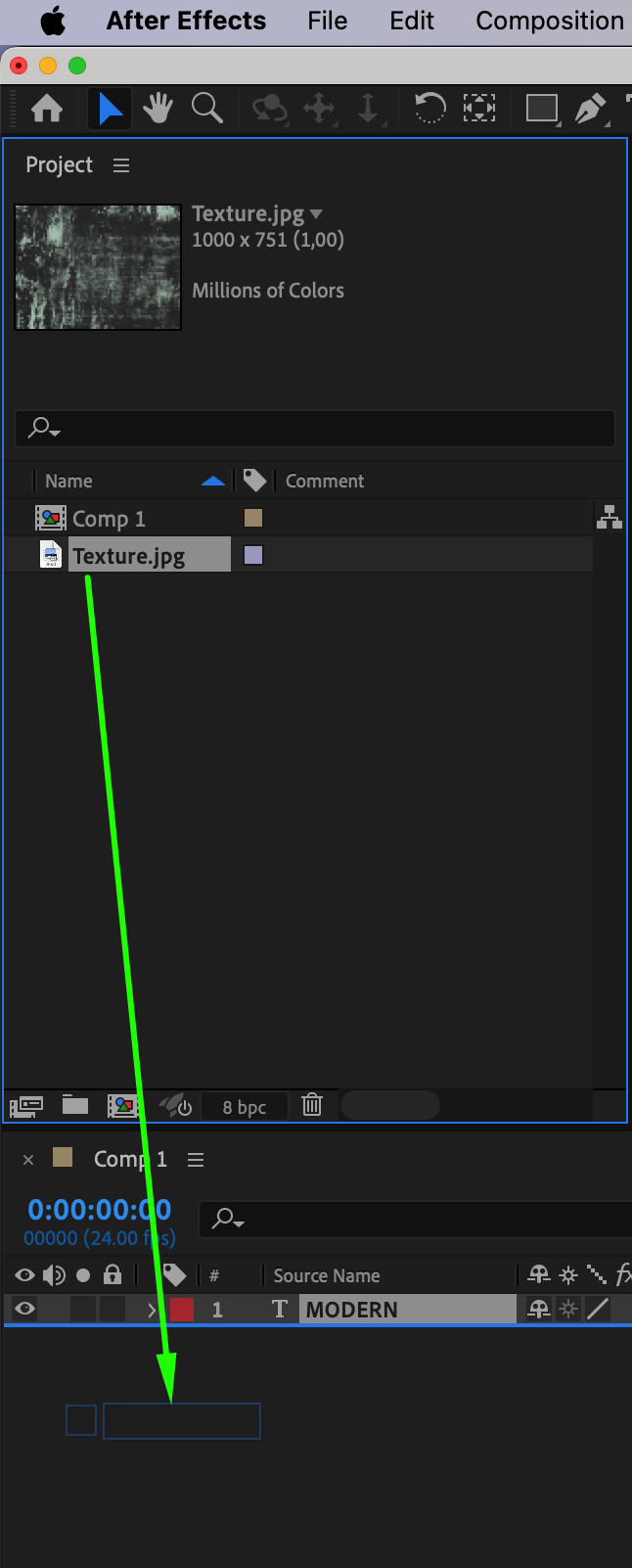Click the current time 0:00:00:00 display
Screen dimensions: 632x1568
coord(100,1210)
